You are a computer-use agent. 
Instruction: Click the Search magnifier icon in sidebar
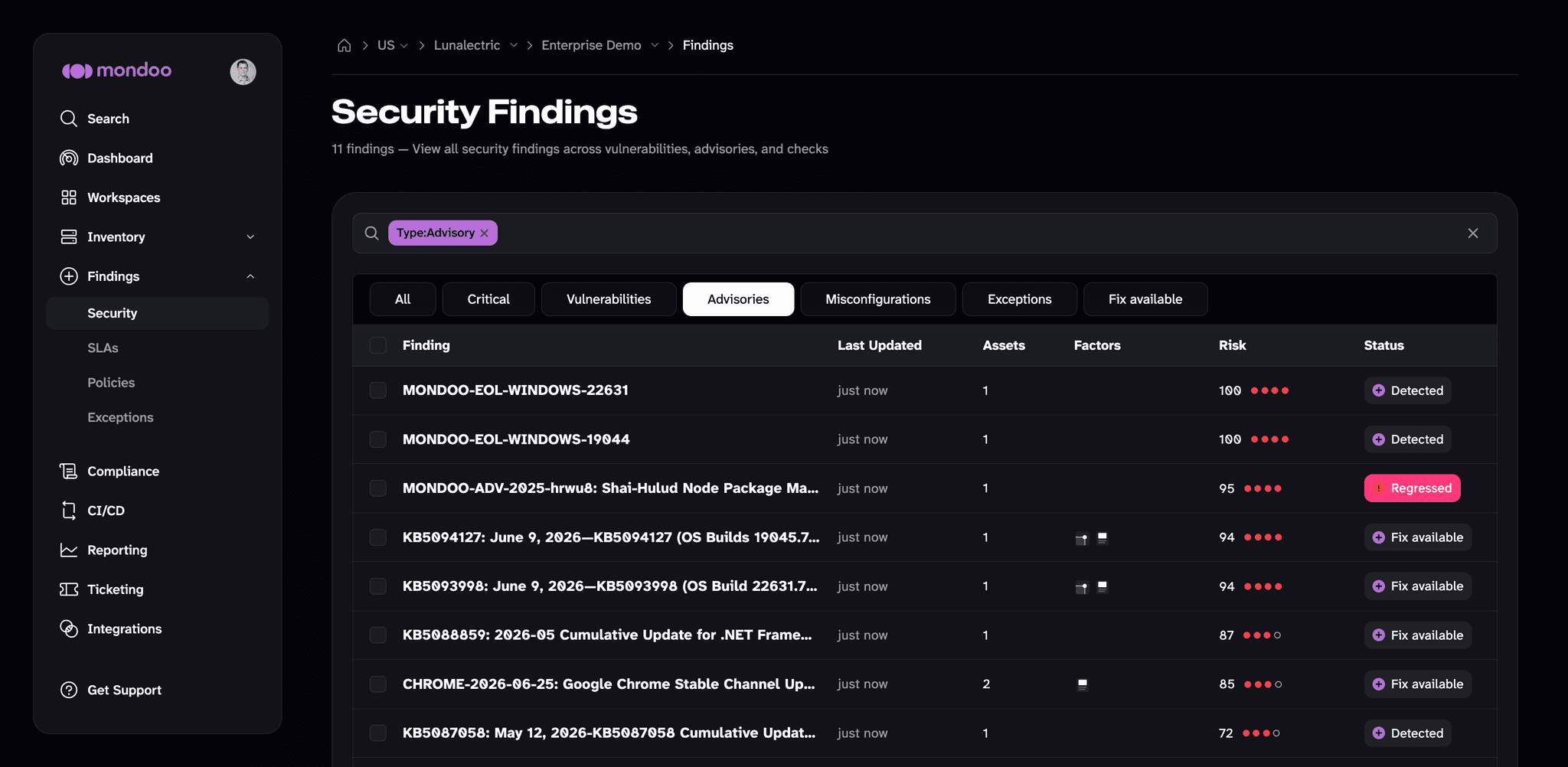tap(69, 119)
